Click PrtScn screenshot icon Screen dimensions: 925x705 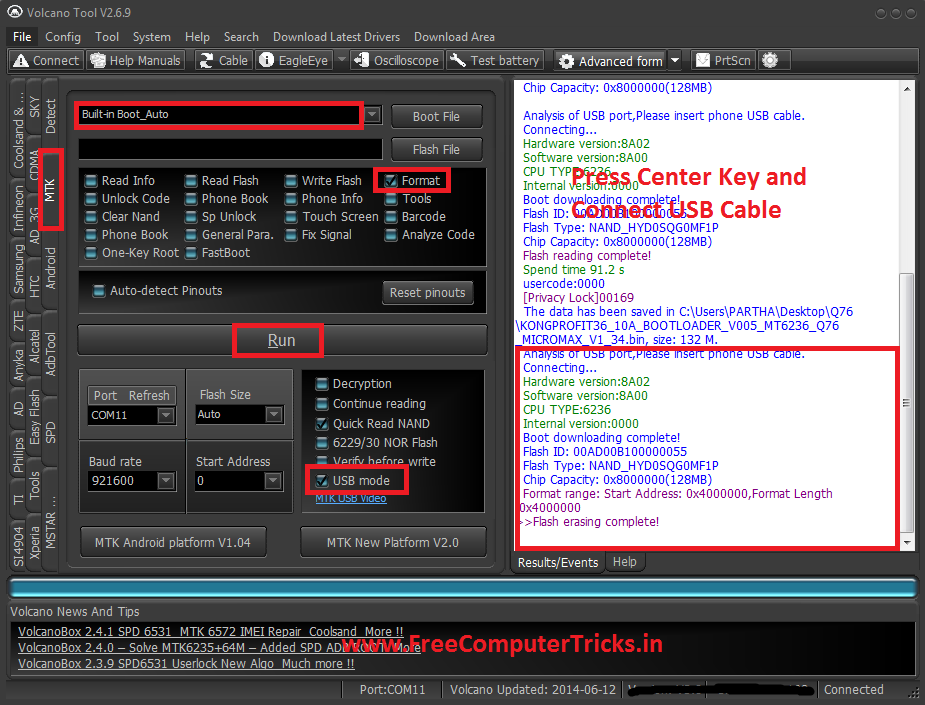click(703, 60)
